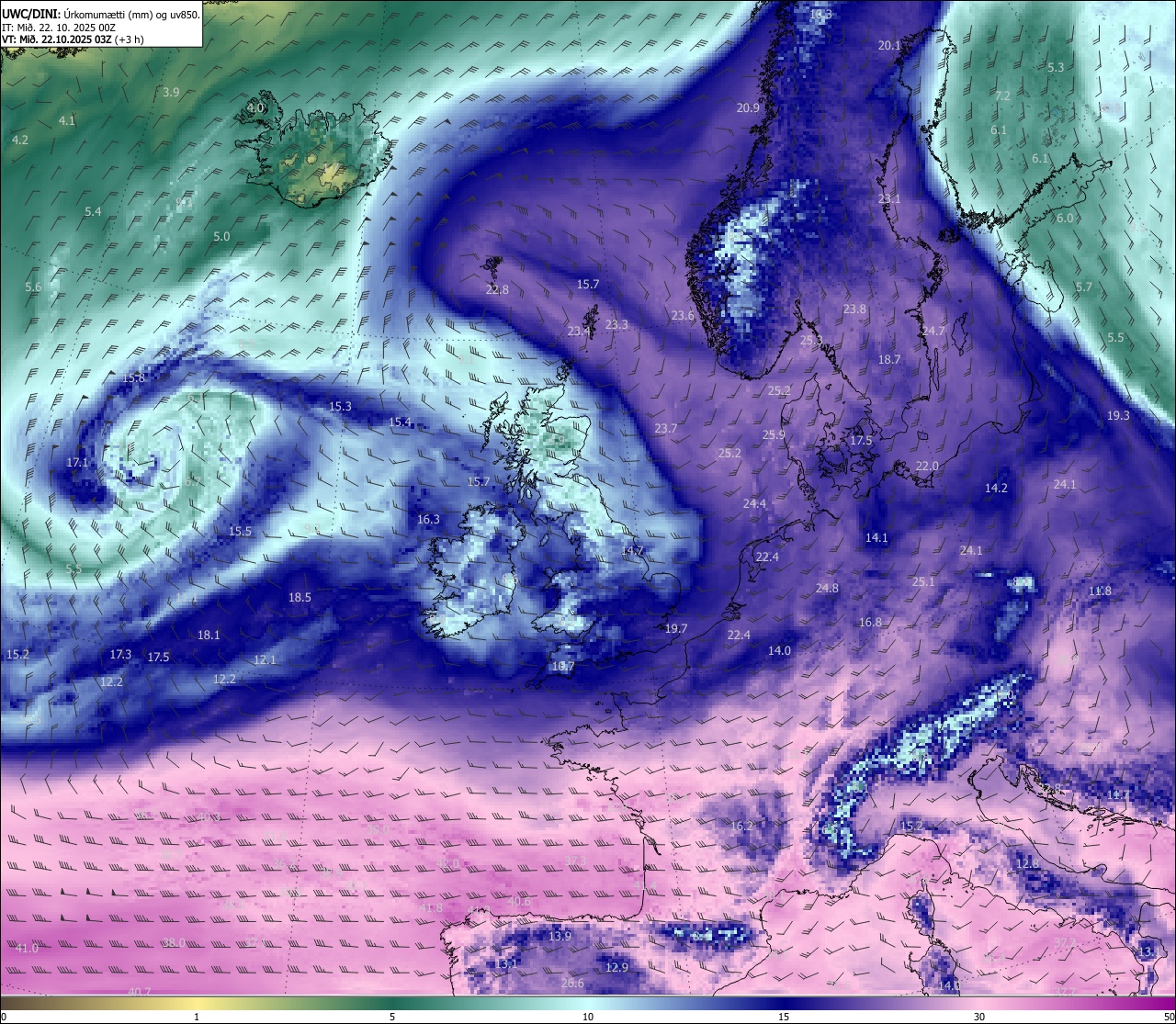Click the value 12.6 over Italy
The width and height of the screenshot is (1176, 1024).
pos(1027,864)
